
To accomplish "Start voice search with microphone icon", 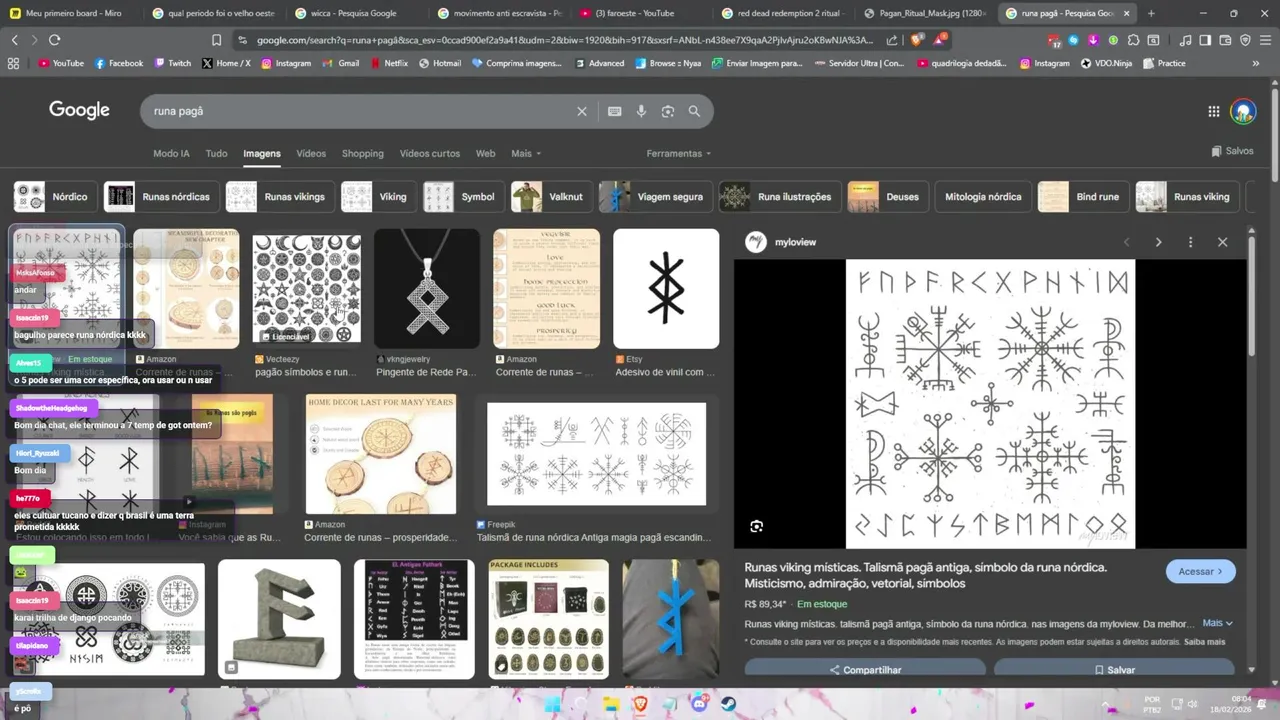I will [x=641, y=111].
